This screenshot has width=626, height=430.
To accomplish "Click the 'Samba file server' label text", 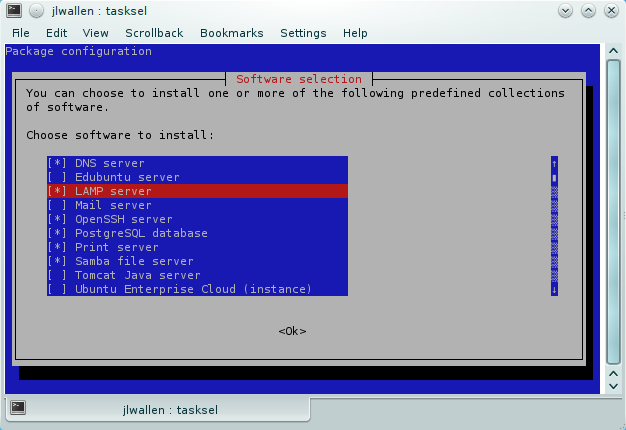I will [x=134, y=261].
